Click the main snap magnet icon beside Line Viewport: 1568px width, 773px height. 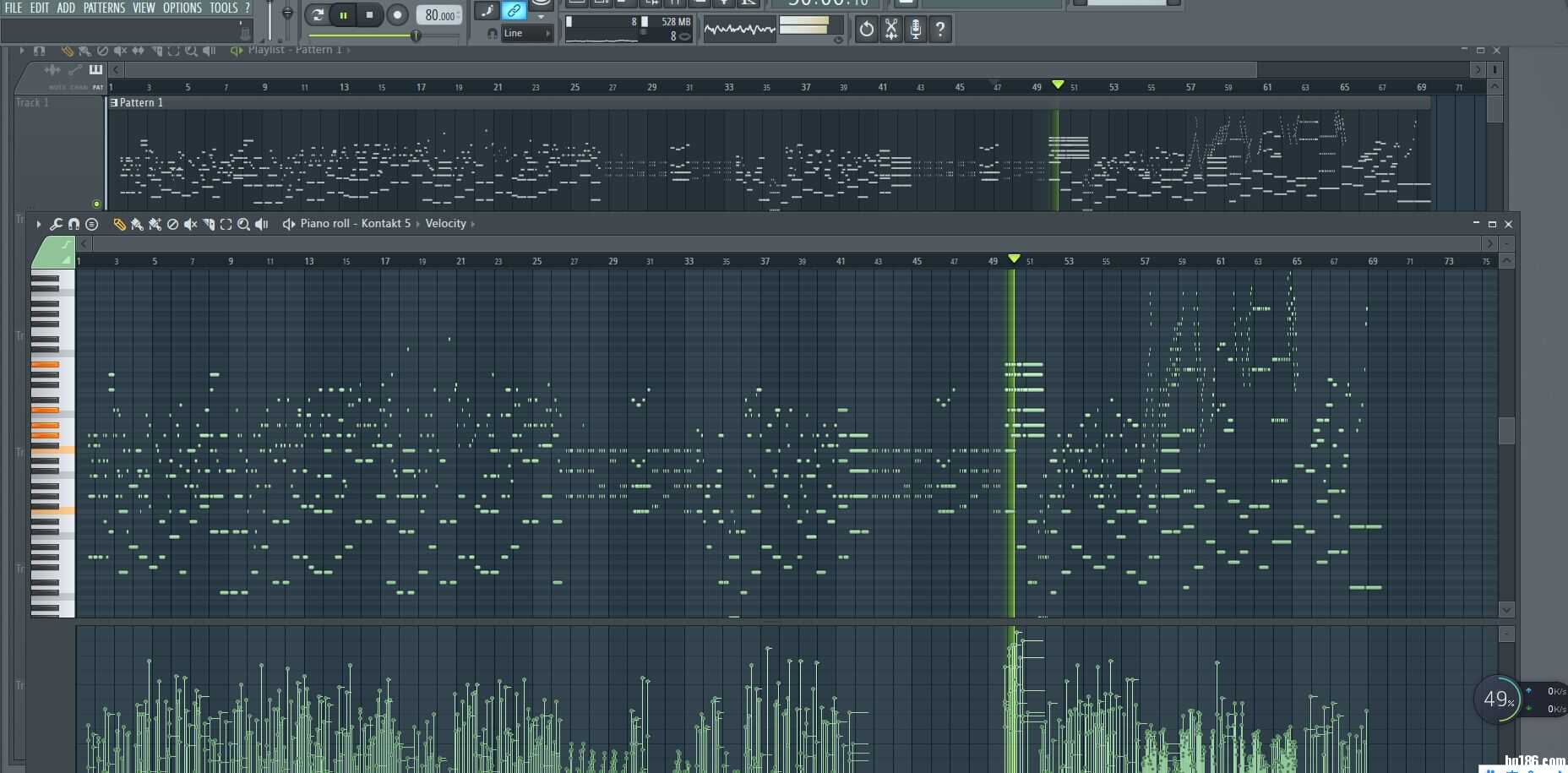pyautogui.click(x=492, y=33)
